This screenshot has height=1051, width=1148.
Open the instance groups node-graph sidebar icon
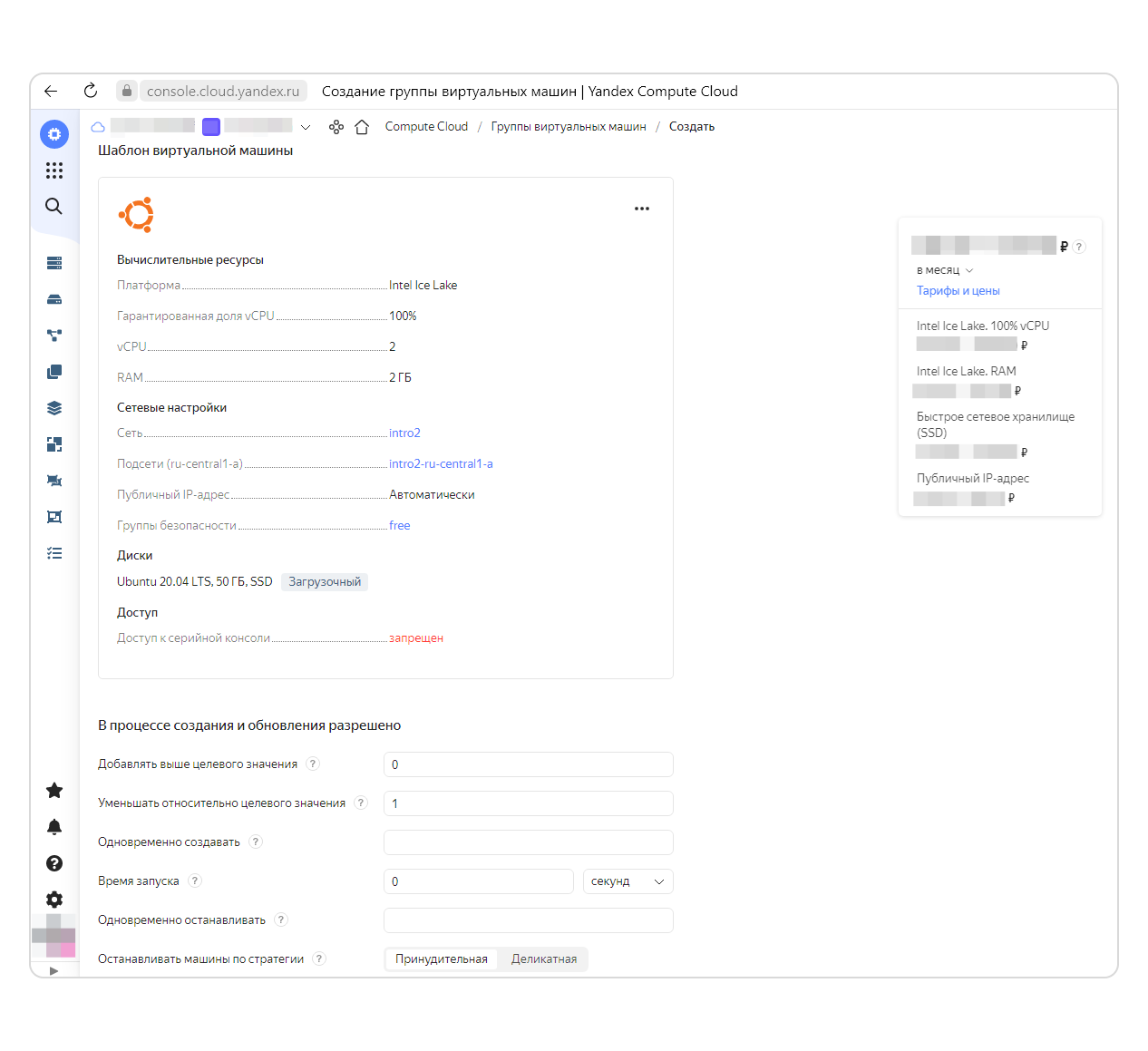coord(54,336)
